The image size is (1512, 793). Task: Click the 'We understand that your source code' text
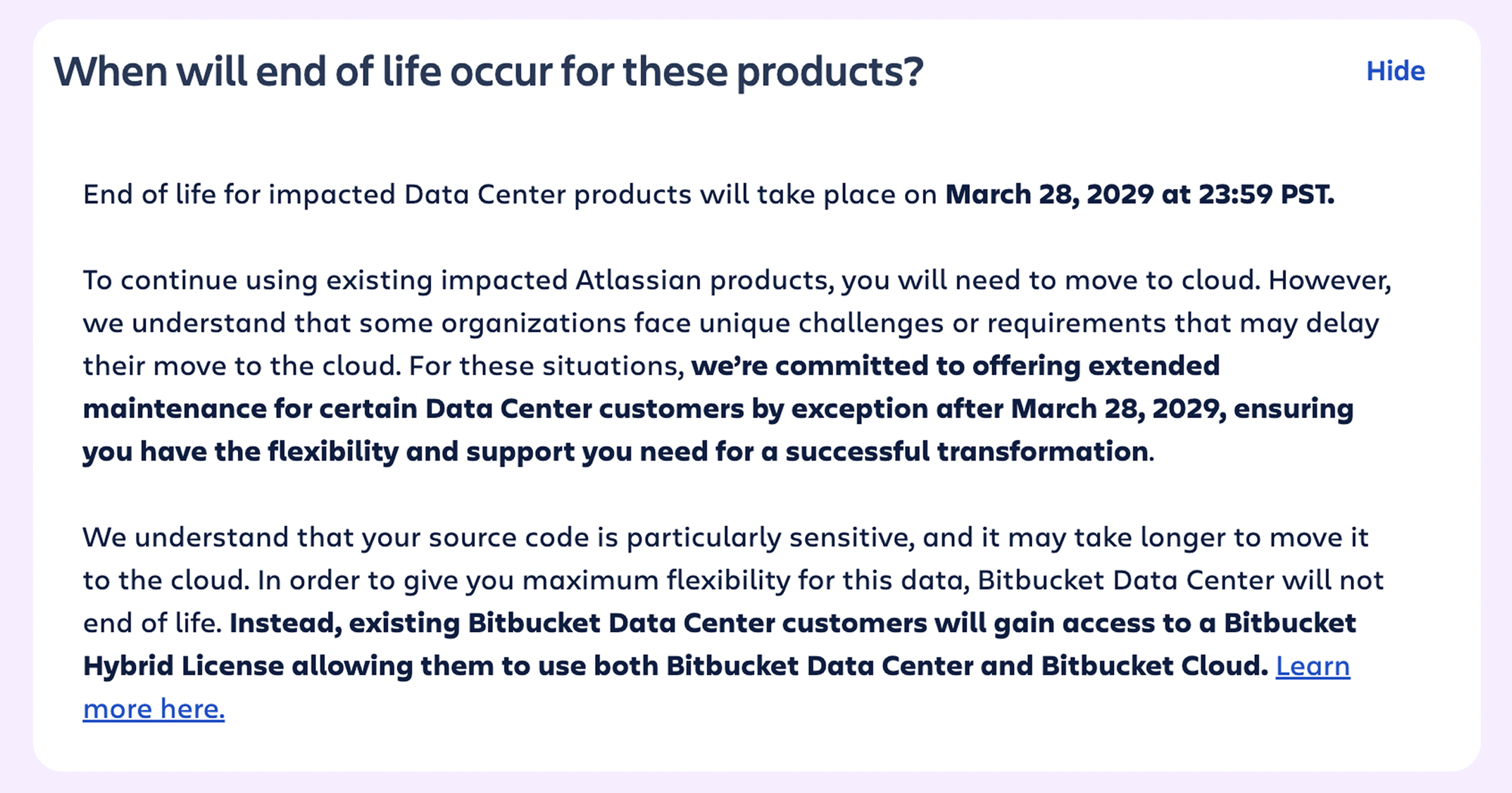coord(336,537)
